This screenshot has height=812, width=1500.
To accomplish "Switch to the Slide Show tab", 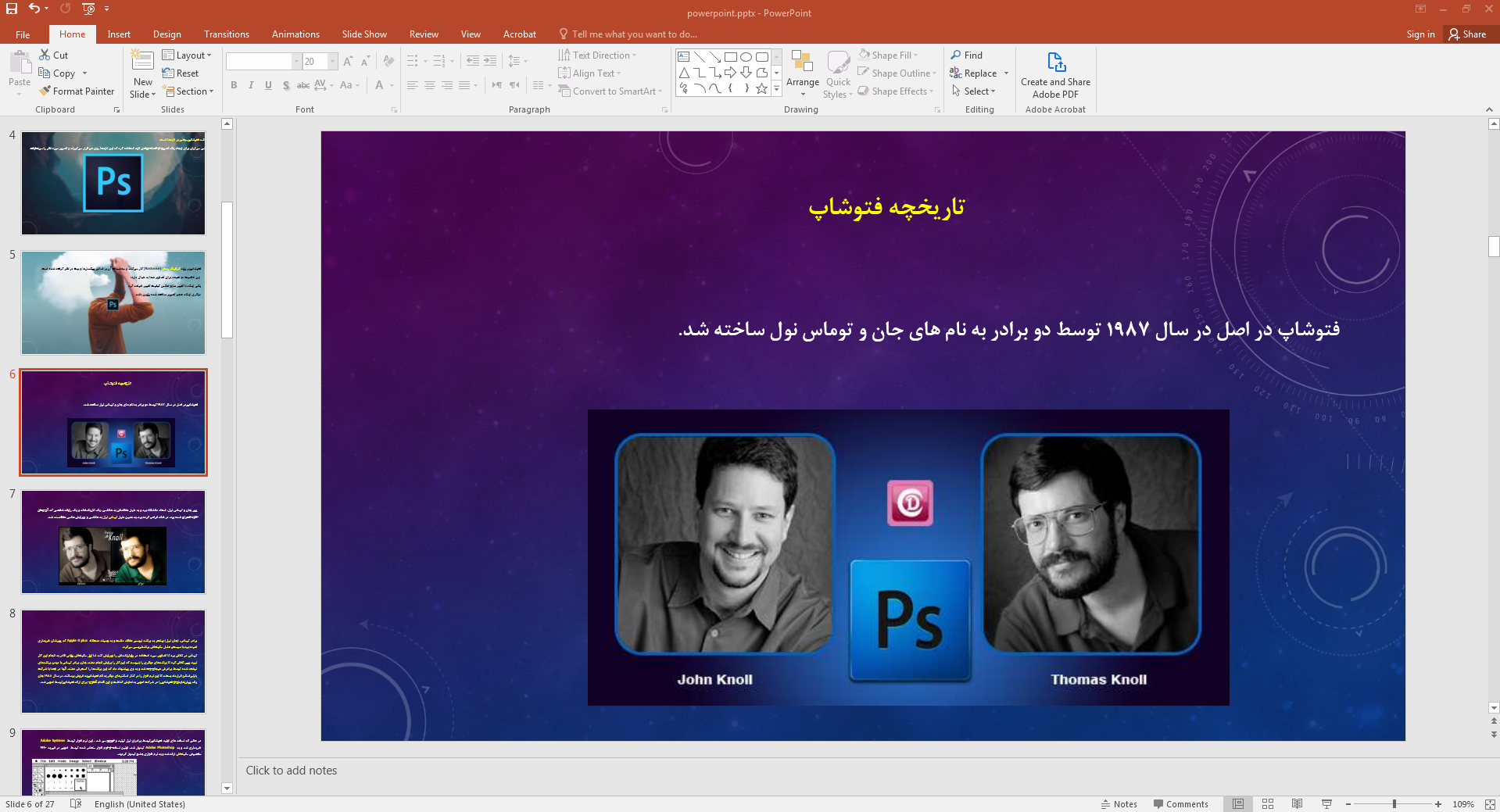I will pyautogui.click(x=364, y=34).
